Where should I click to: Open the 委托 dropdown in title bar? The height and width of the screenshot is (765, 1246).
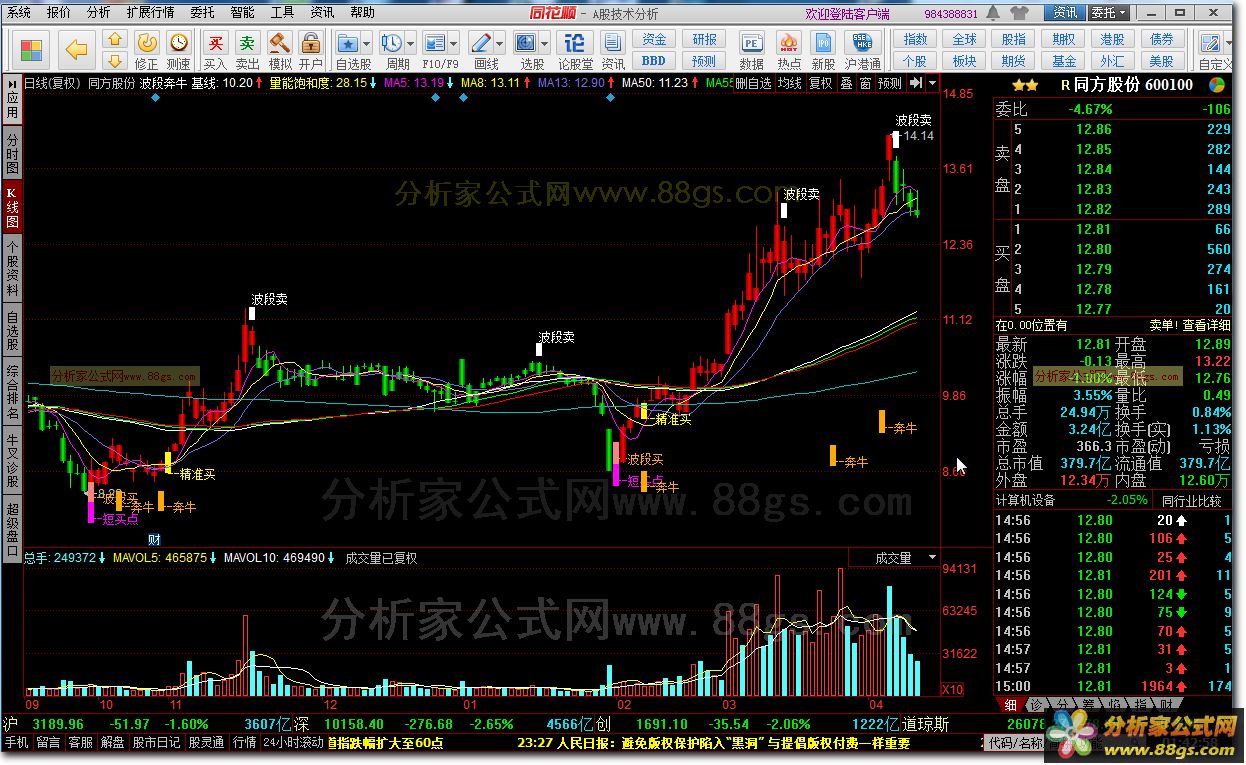(1109, 13)
